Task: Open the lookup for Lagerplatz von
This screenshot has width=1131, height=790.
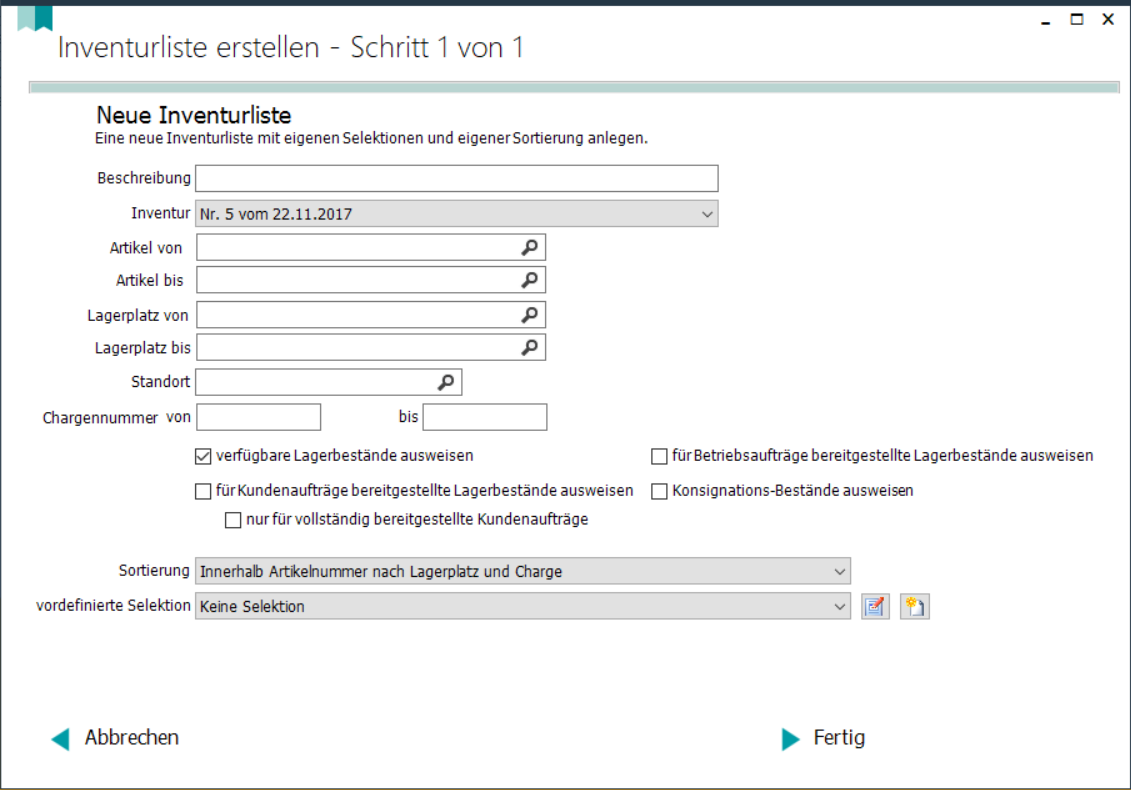Action: click(529, 315)
